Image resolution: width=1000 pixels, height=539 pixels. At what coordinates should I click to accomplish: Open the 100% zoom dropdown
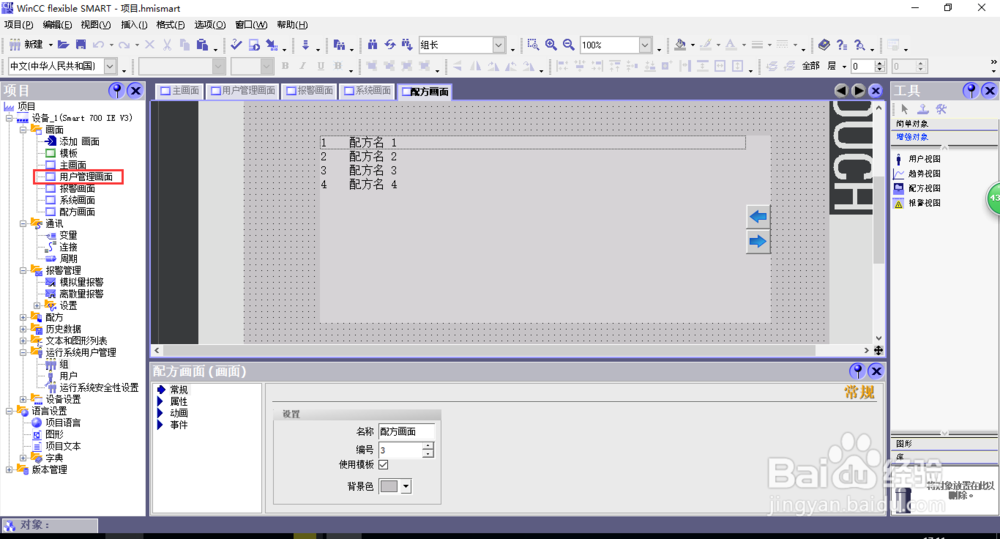(645, 45)
